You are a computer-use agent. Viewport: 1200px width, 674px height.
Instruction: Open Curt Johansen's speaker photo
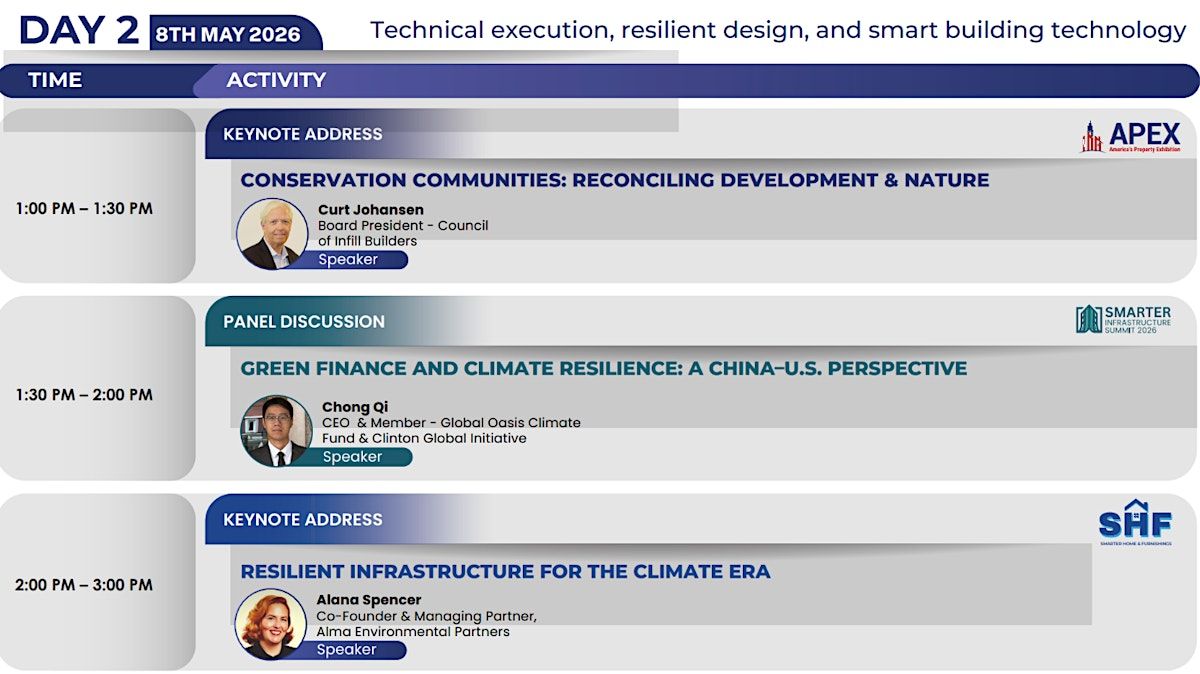click(271, 234)
